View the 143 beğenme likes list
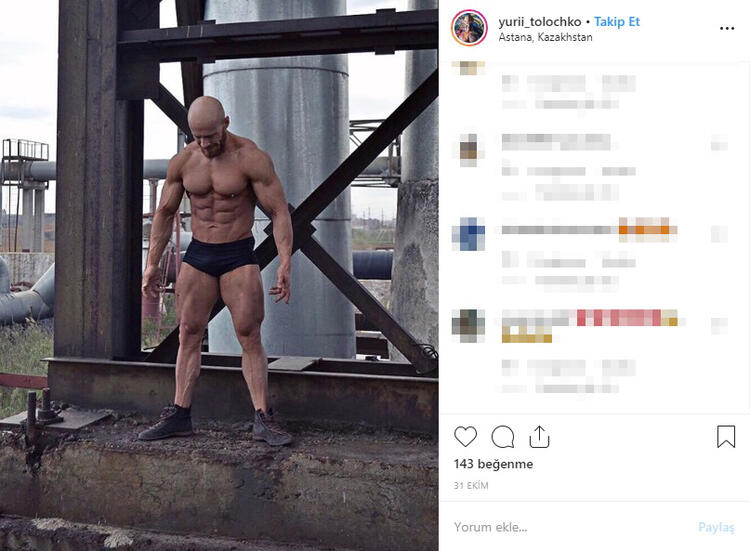750x551 pixels. click(x=493, y=464)
